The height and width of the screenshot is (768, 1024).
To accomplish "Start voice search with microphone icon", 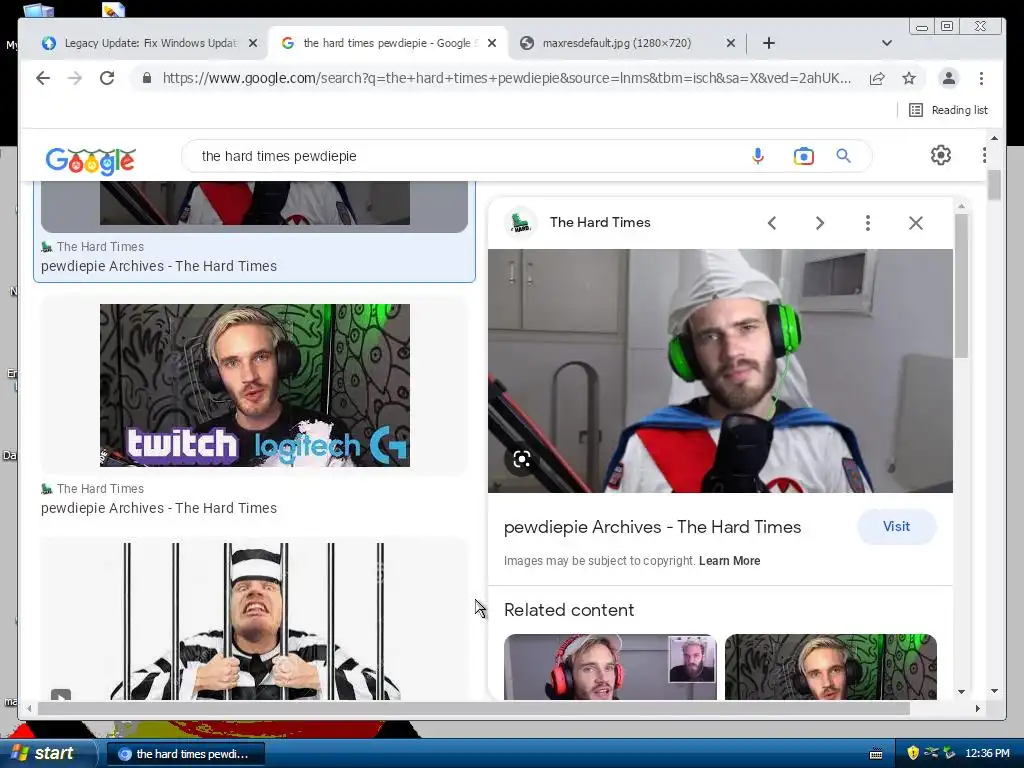I will [758, 156].
